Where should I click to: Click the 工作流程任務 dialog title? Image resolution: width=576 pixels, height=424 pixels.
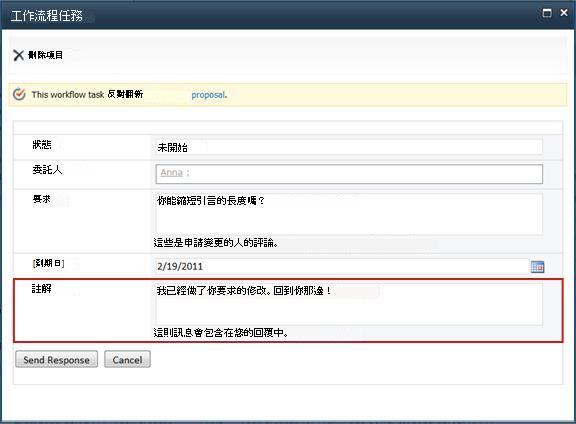tap(47, 15)
